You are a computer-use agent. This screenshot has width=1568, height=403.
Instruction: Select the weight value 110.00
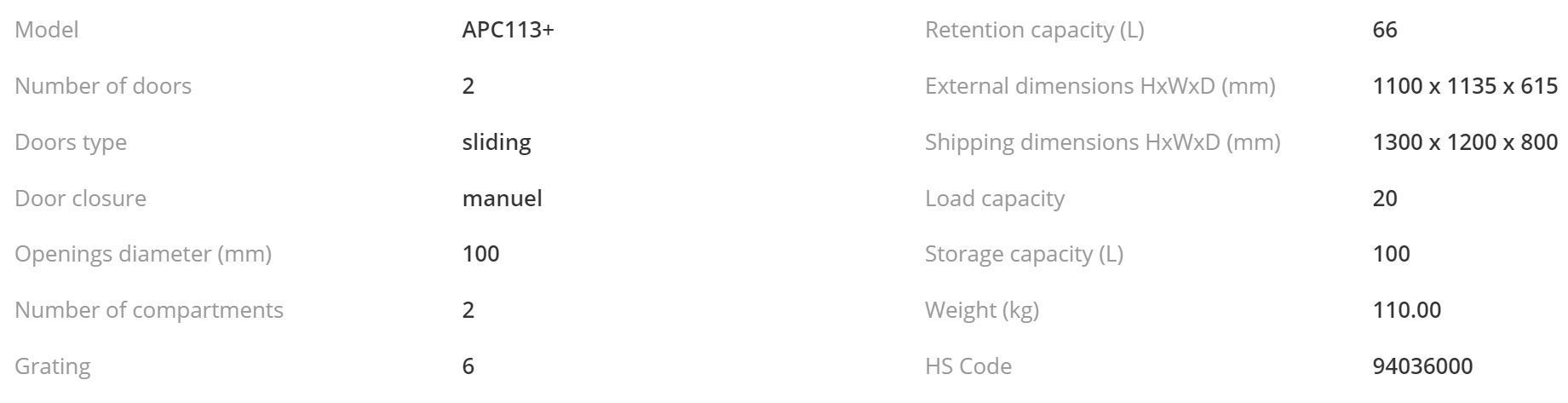coord(1407,310)
